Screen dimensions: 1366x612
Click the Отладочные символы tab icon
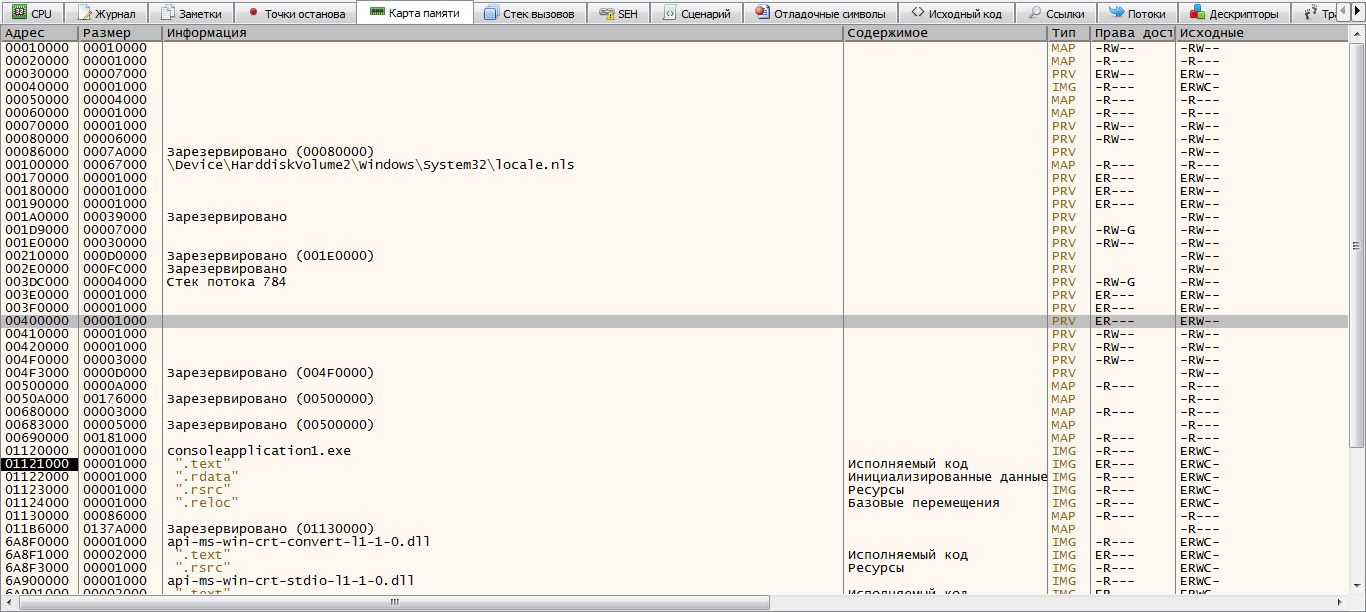(763, 14)
